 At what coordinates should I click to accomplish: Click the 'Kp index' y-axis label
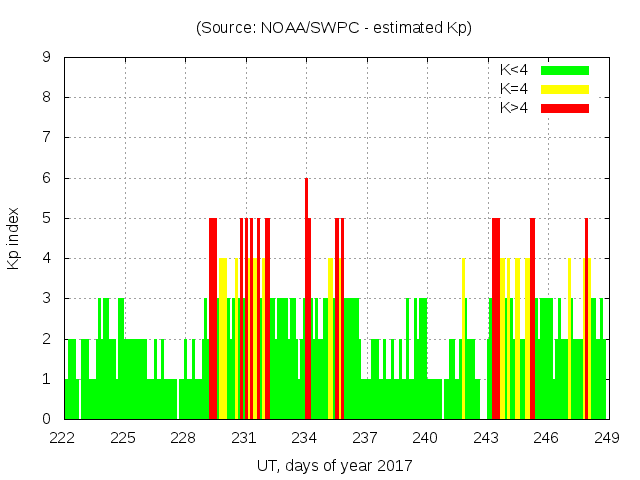click(14, 238)
